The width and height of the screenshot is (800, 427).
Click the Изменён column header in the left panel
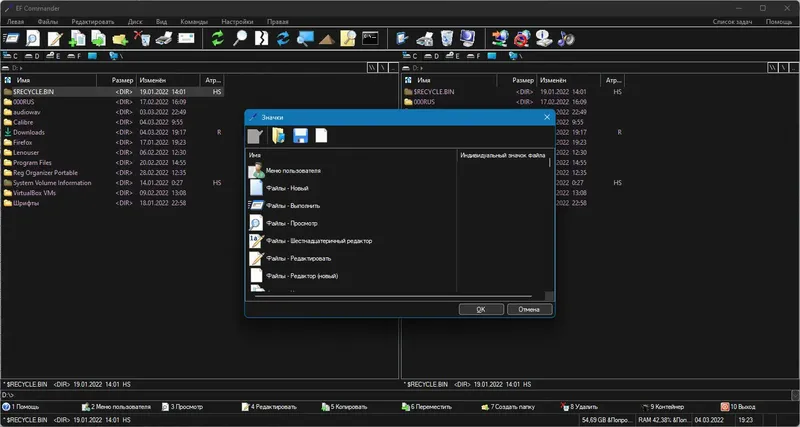pyautogui.click(x=168, y=80)
